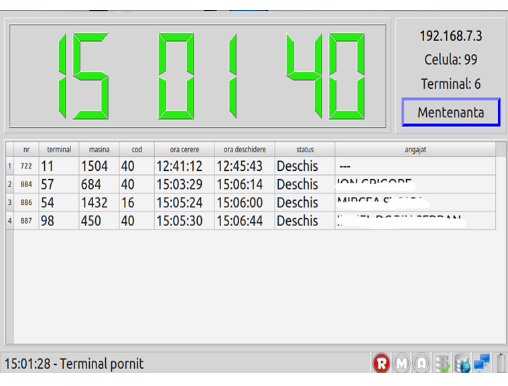Click the database icon with green checkmark
The width and height of the screenshot is (508, 386).
pos(442,363)
